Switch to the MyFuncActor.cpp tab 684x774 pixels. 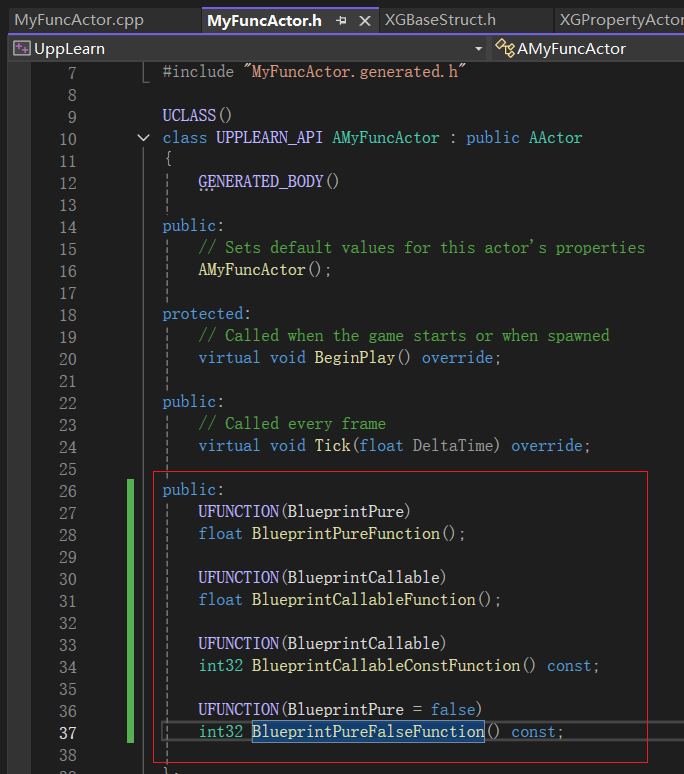tap(79, 20)
